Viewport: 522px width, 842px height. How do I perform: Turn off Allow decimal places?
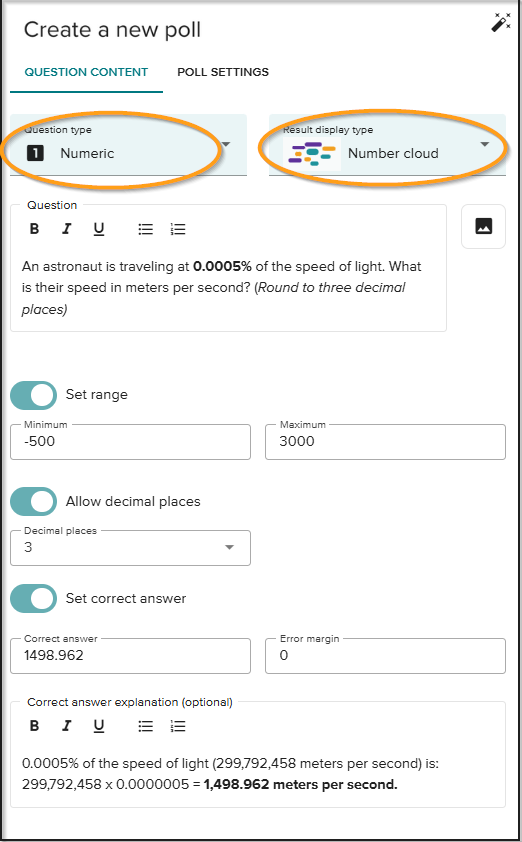coord(33,502)
